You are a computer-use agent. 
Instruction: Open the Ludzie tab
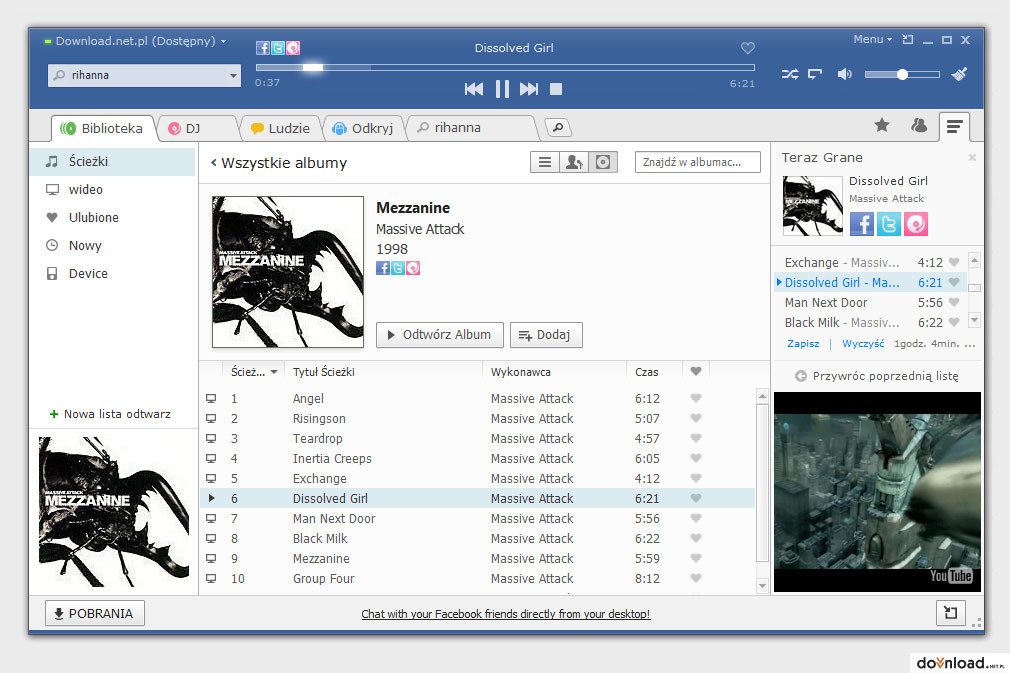pos(281,128)
